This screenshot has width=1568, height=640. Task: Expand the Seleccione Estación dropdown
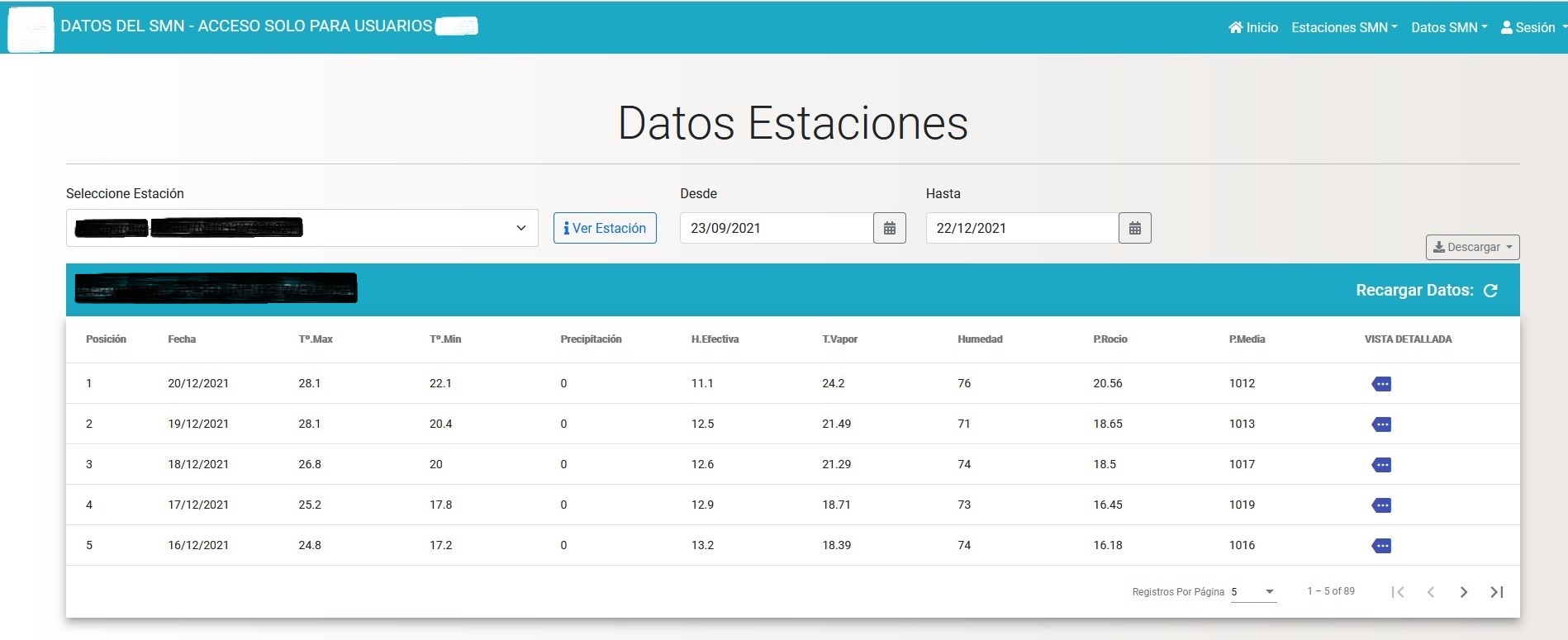tap(520, 228)
